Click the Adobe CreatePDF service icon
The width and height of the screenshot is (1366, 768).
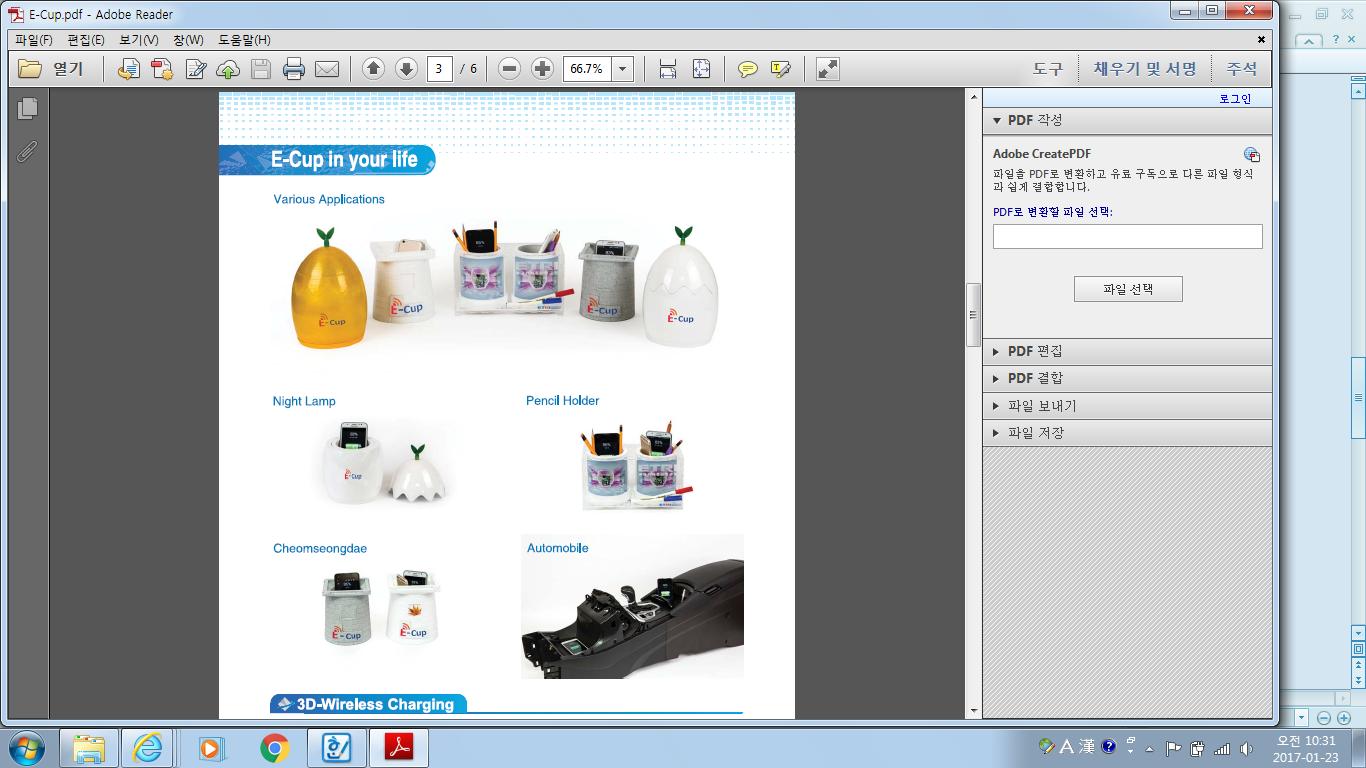coord(1252,154)
